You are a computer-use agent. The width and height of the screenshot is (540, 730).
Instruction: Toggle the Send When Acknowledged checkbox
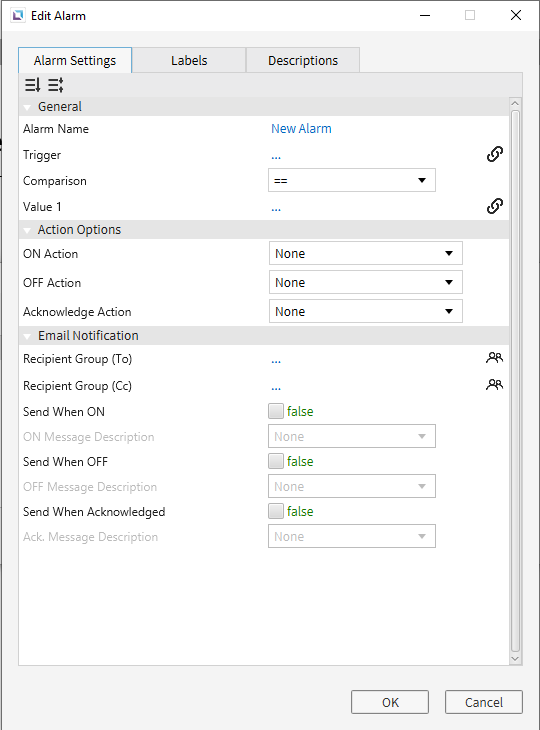(x=276, y=511)
